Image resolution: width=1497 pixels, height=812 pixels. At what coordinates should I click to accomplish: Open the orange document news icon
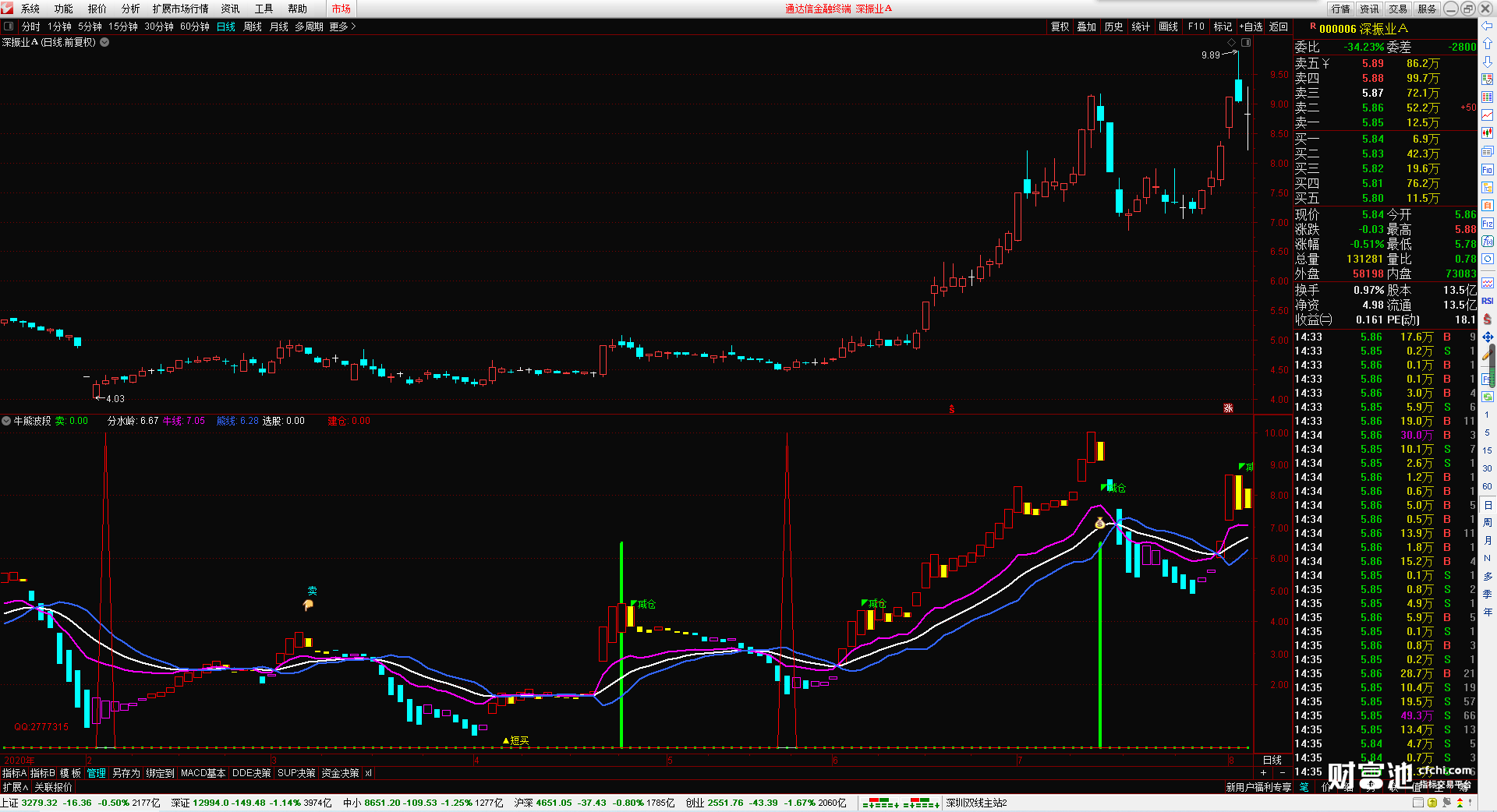(x=1487, y=205)
